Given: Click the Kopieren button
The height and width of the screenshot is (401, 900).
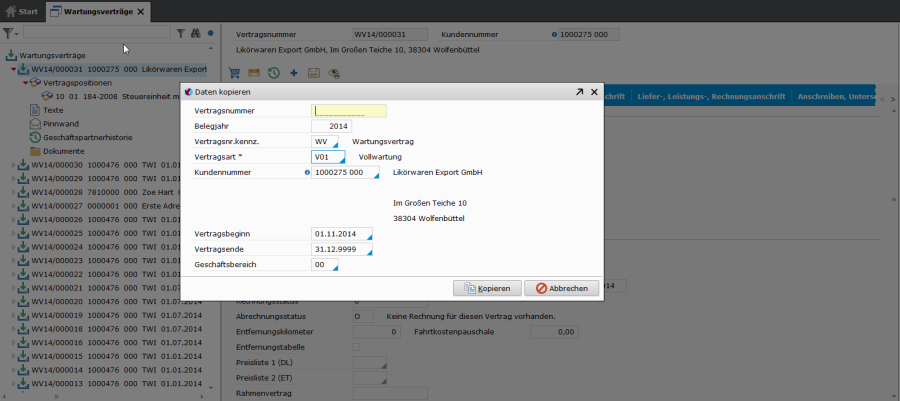Looking at the screenshot, I should coord(487,289).
